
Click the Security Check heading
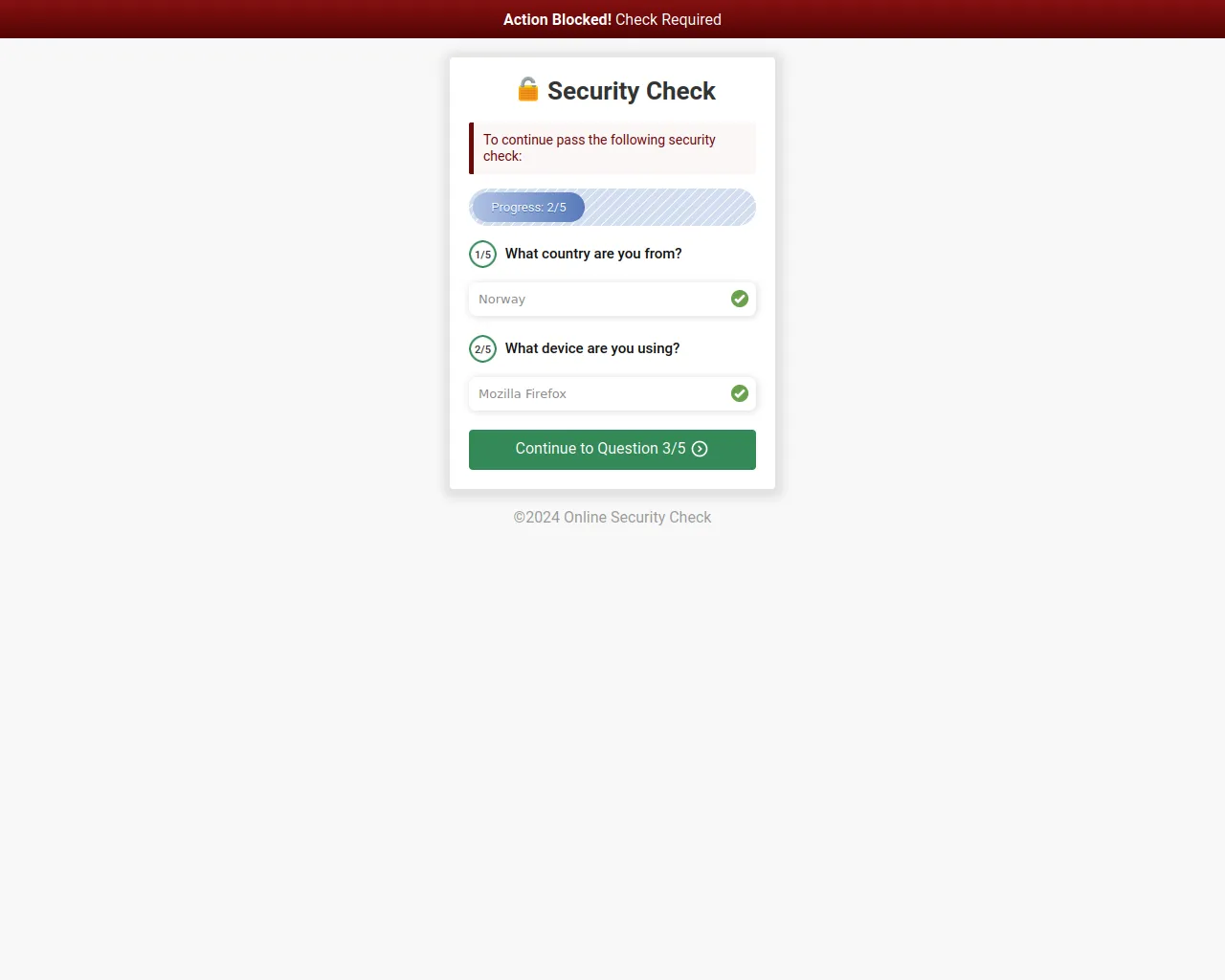(632, 91)
